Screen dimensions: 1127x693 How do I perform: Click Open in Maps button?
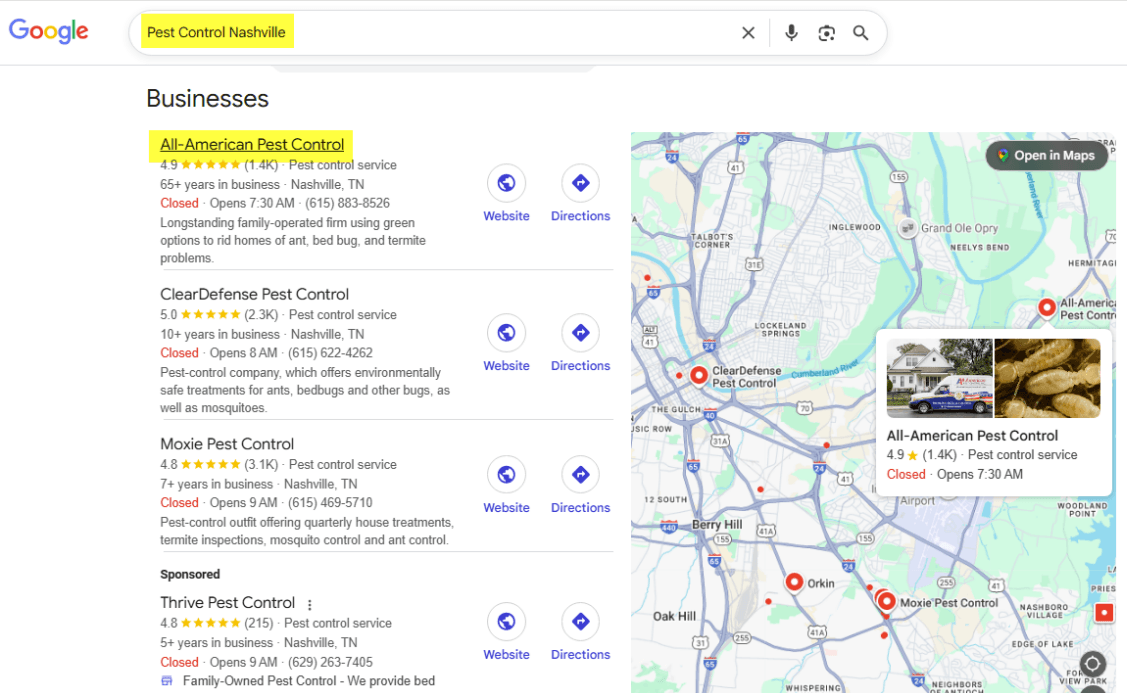(x=1046, y=155)
